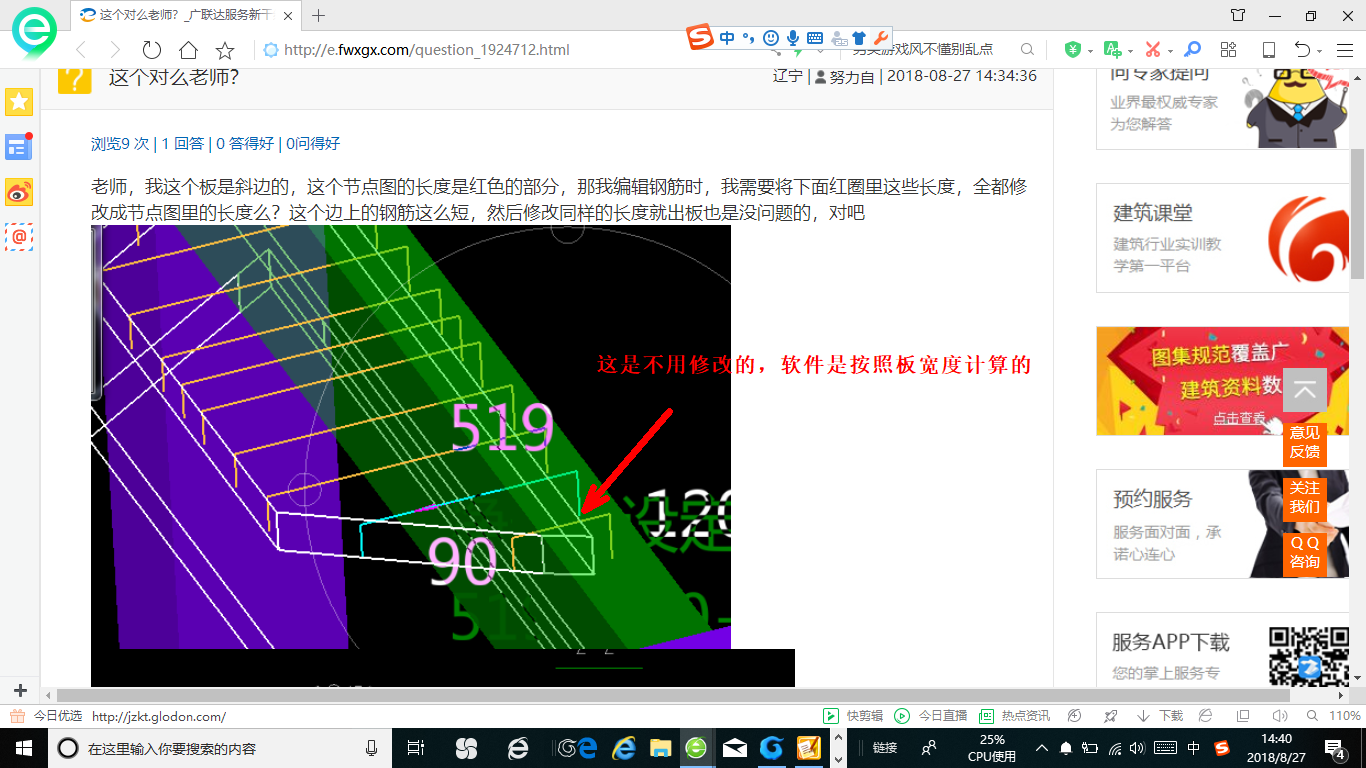Click the sidebar add plus button
The width and height of the screenshot is (1366, 768).
click(20, 691)
